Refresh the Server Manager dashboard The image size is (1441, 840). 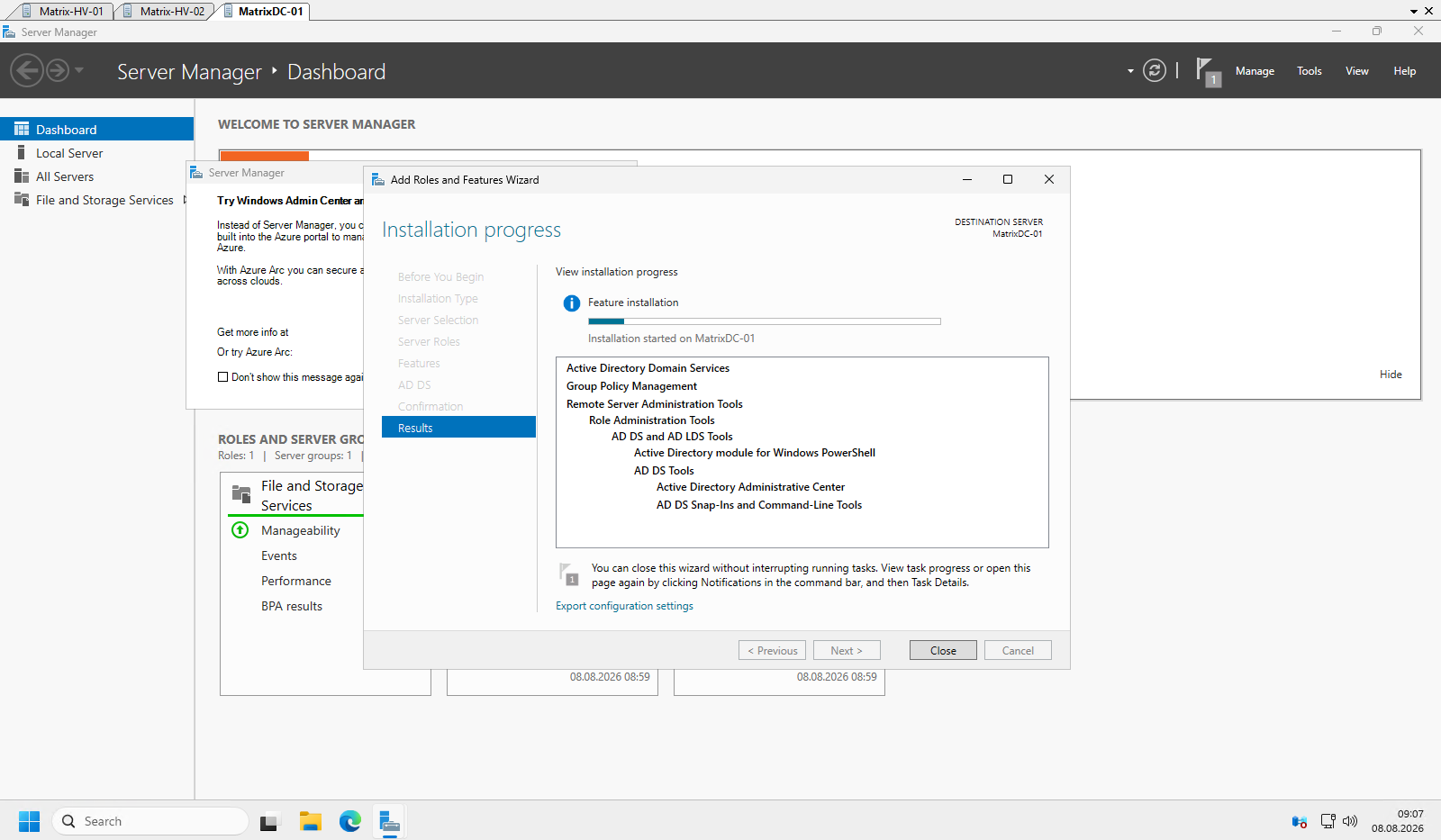[x=1155, y=70]
